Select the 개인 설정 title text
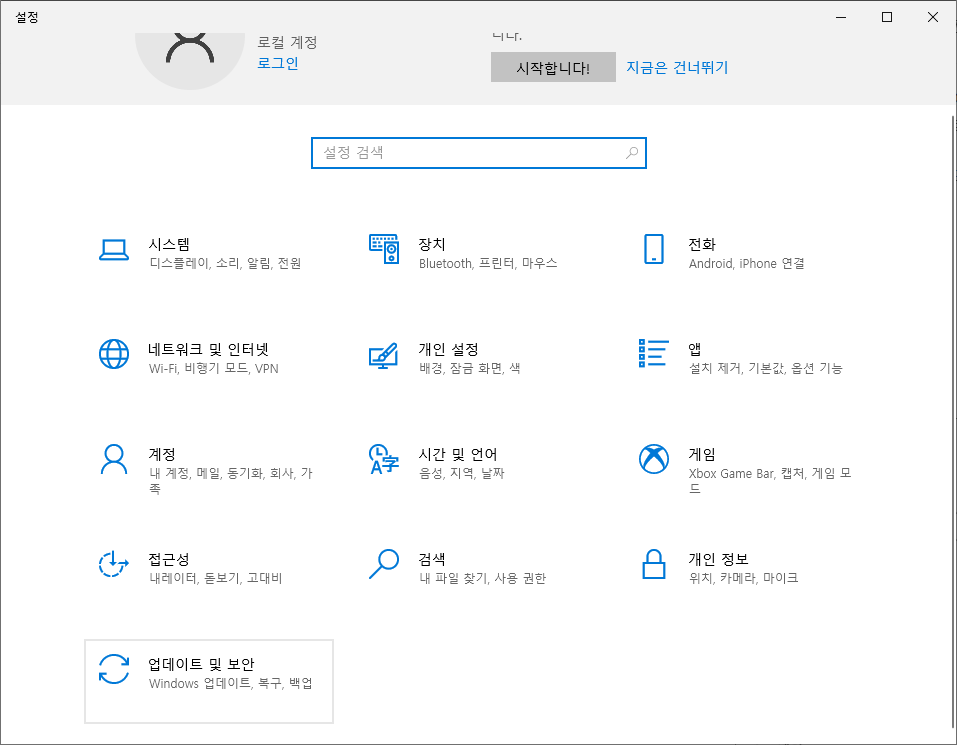Screen dimensions: 957x745 pos(448,349)
